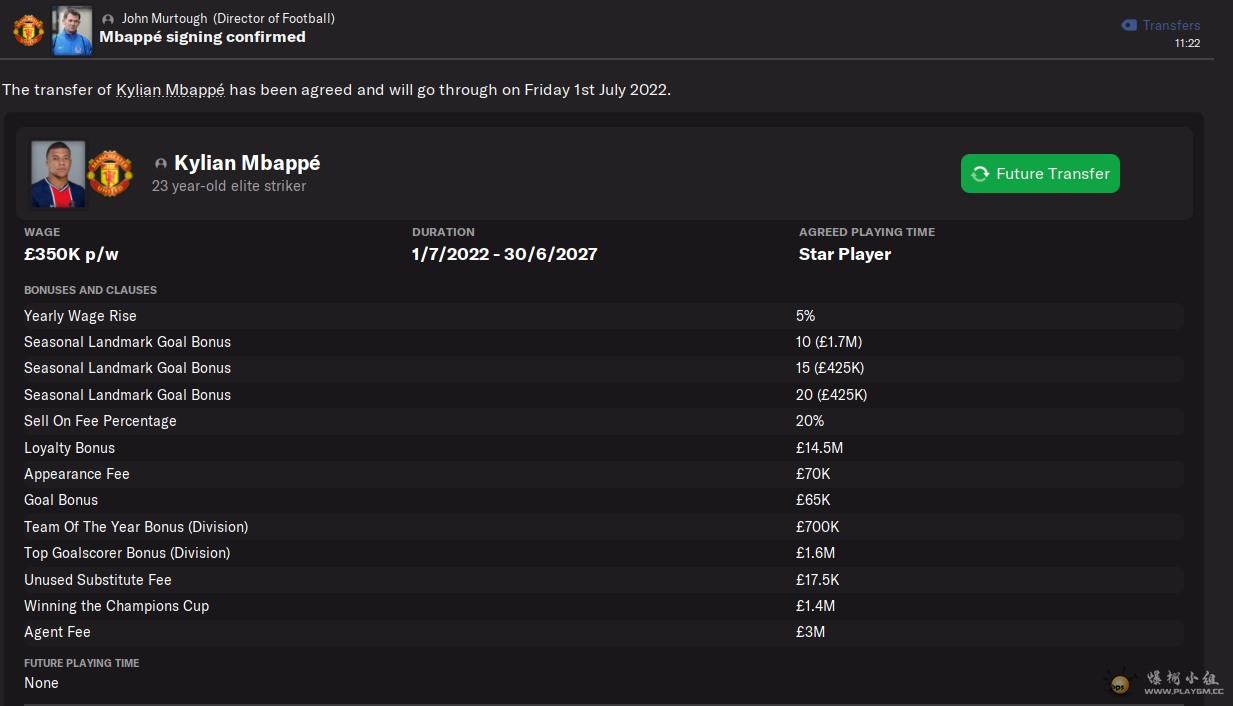
Task: Click the circular arrows icon in Future Transfer
Action: tap(980, 173)
